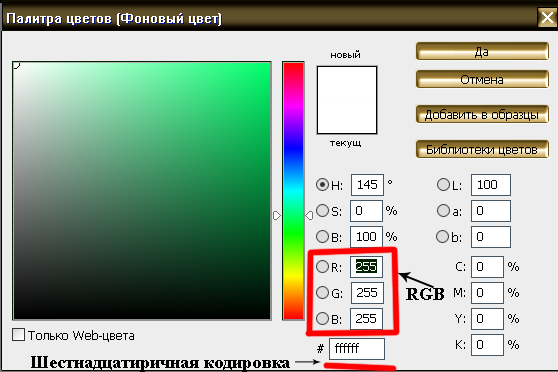Select the S saturation radio button
Image resolution: width=558 pixels, height=372 pixels.
pos(322,210)
